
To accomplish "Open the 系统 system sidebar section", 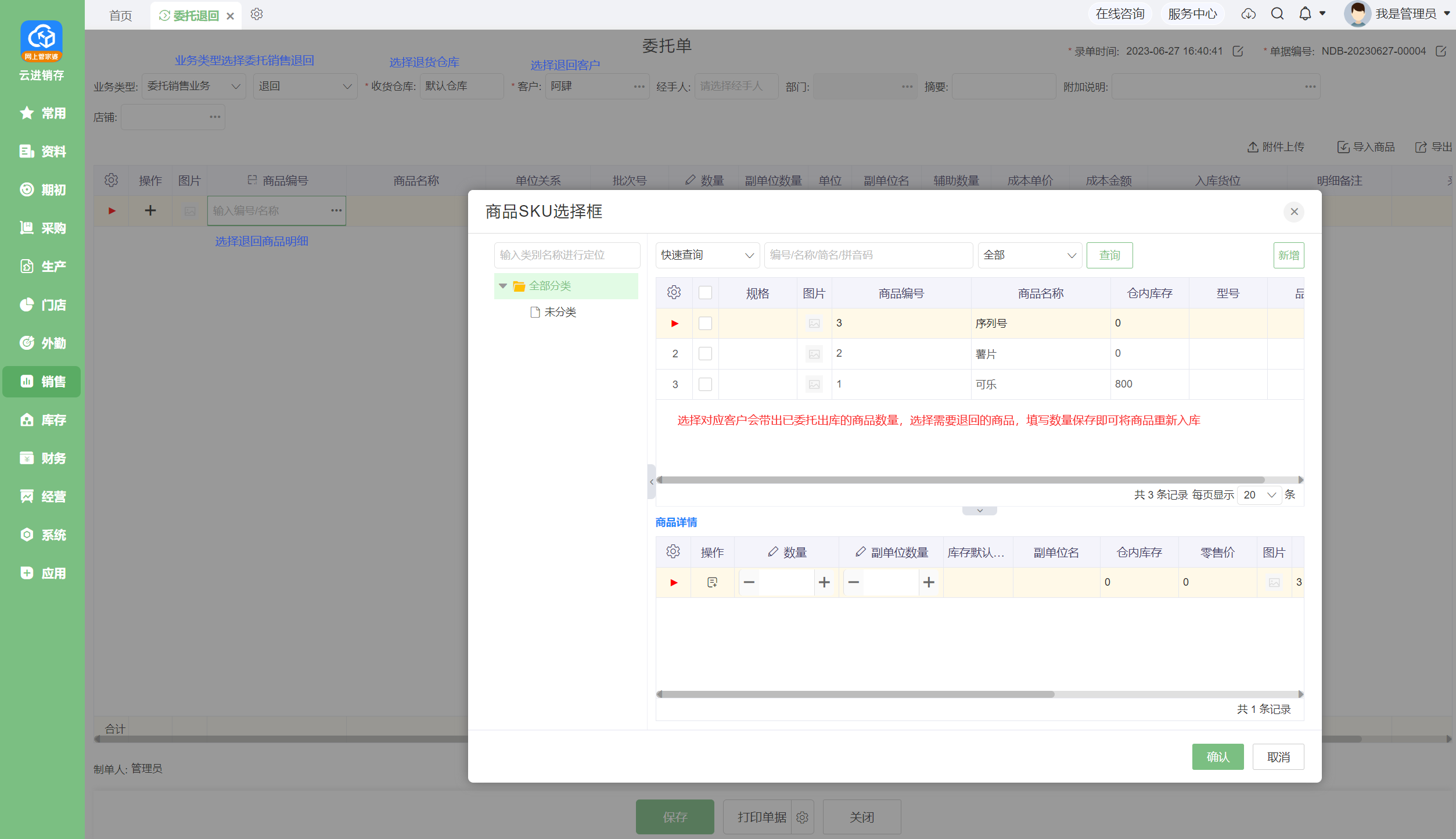I will (42, 535).
